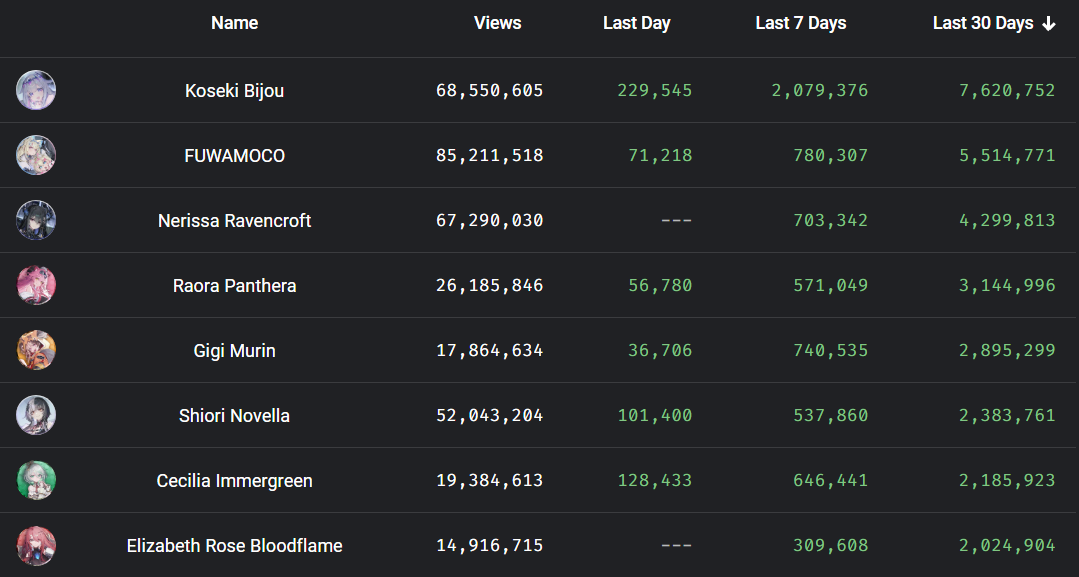Viewport: 1079px width, 577px height.
Task: Click Cecilia Immergreen's avatar icon
Action: (x=36, y=480)
